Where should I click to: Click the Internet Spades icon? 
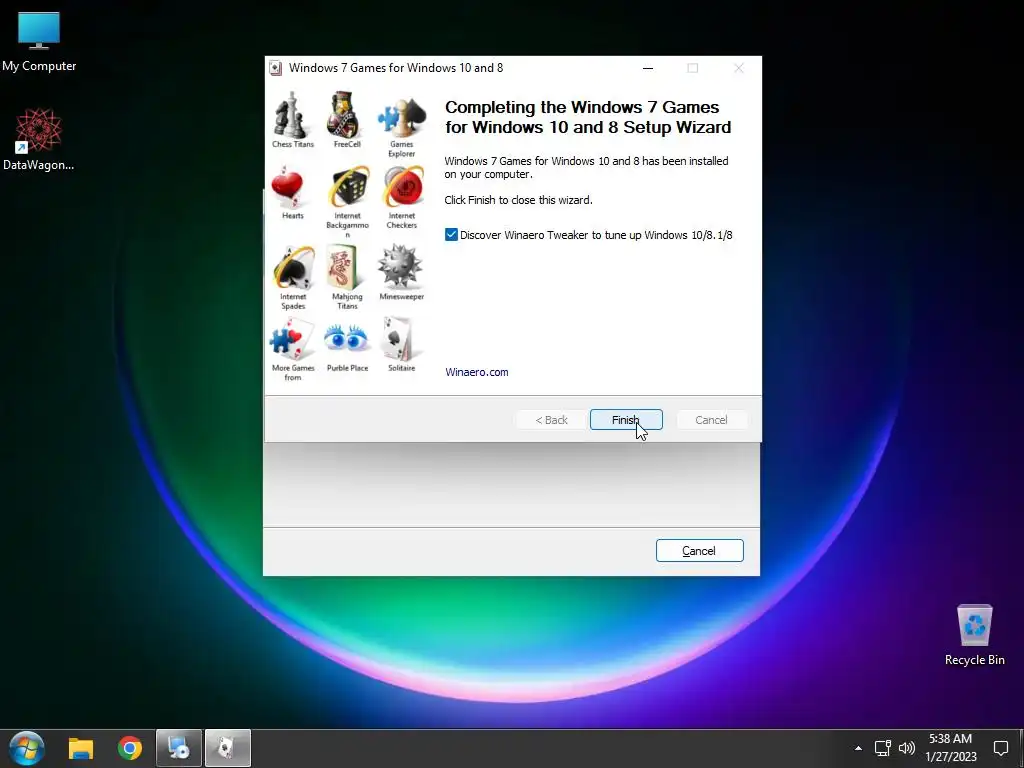pyautogui.click(x=293, y=268)
